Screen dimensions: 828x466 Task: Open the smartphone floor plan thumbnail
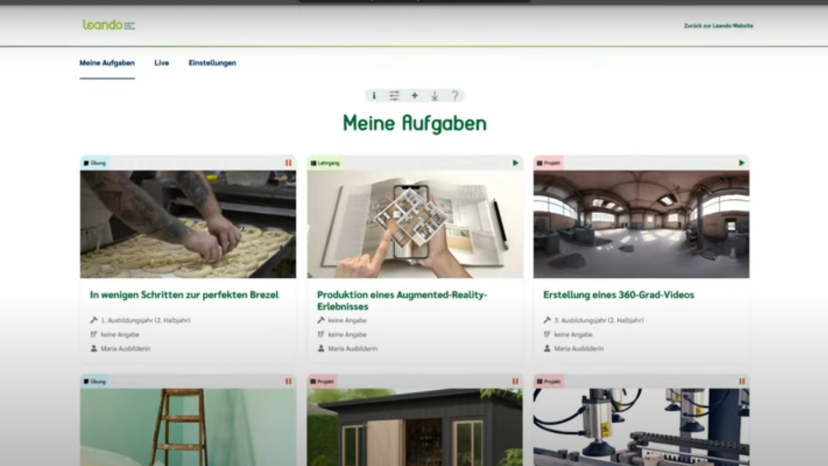click(415, 224)
